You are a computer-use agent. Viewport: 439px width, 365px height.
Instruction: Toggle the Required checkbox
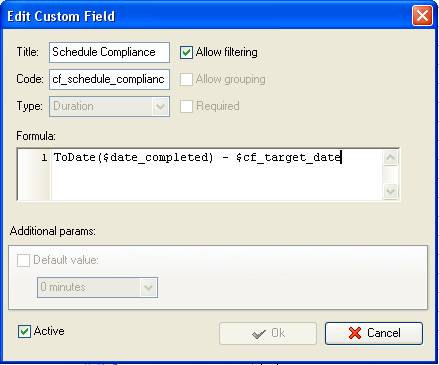186,106
